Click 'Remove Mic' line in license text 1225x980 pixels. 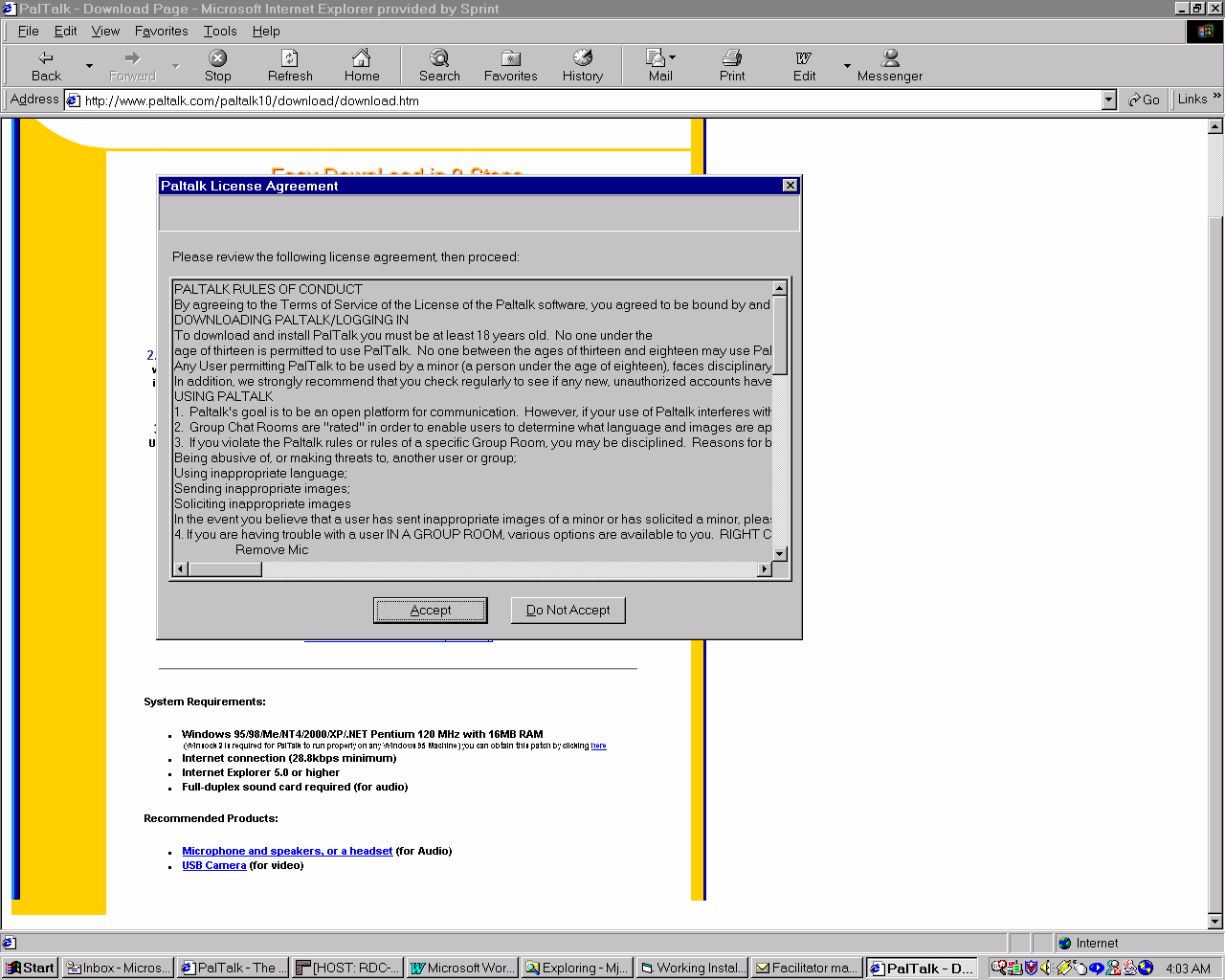272,549
